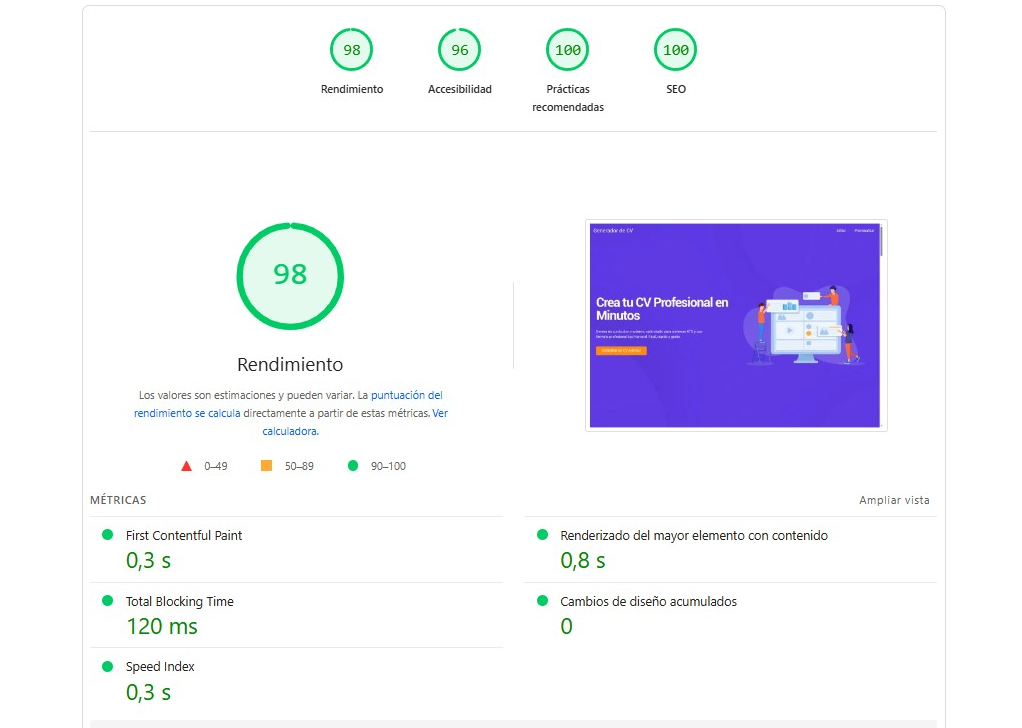Viewport: 1022px width, 728px height.
Task: Click the red triangle 0–49 legend icon
Action: [186, 466]
